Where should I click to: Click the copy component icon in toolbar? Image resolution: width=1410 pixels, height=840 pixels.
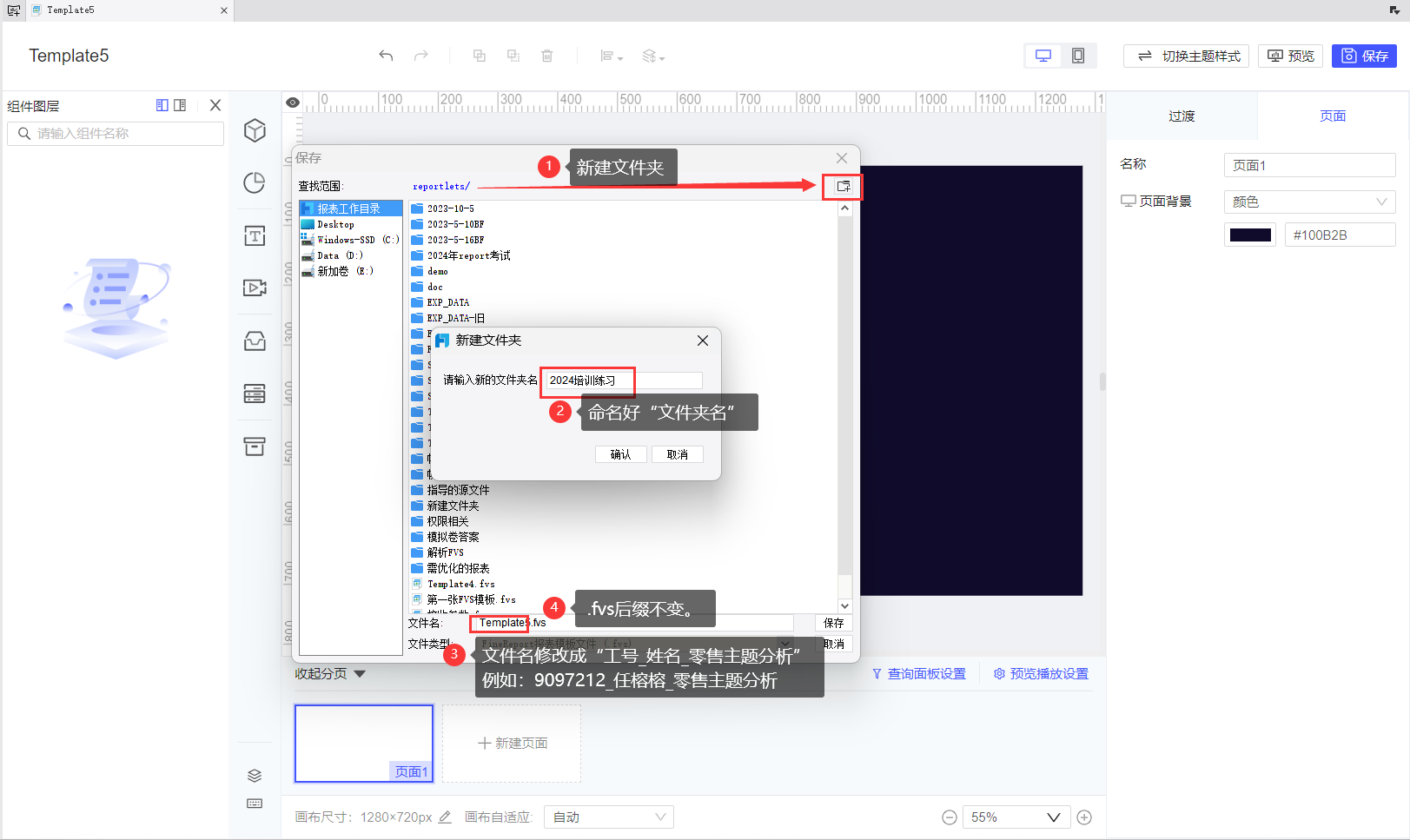point(479,56)
